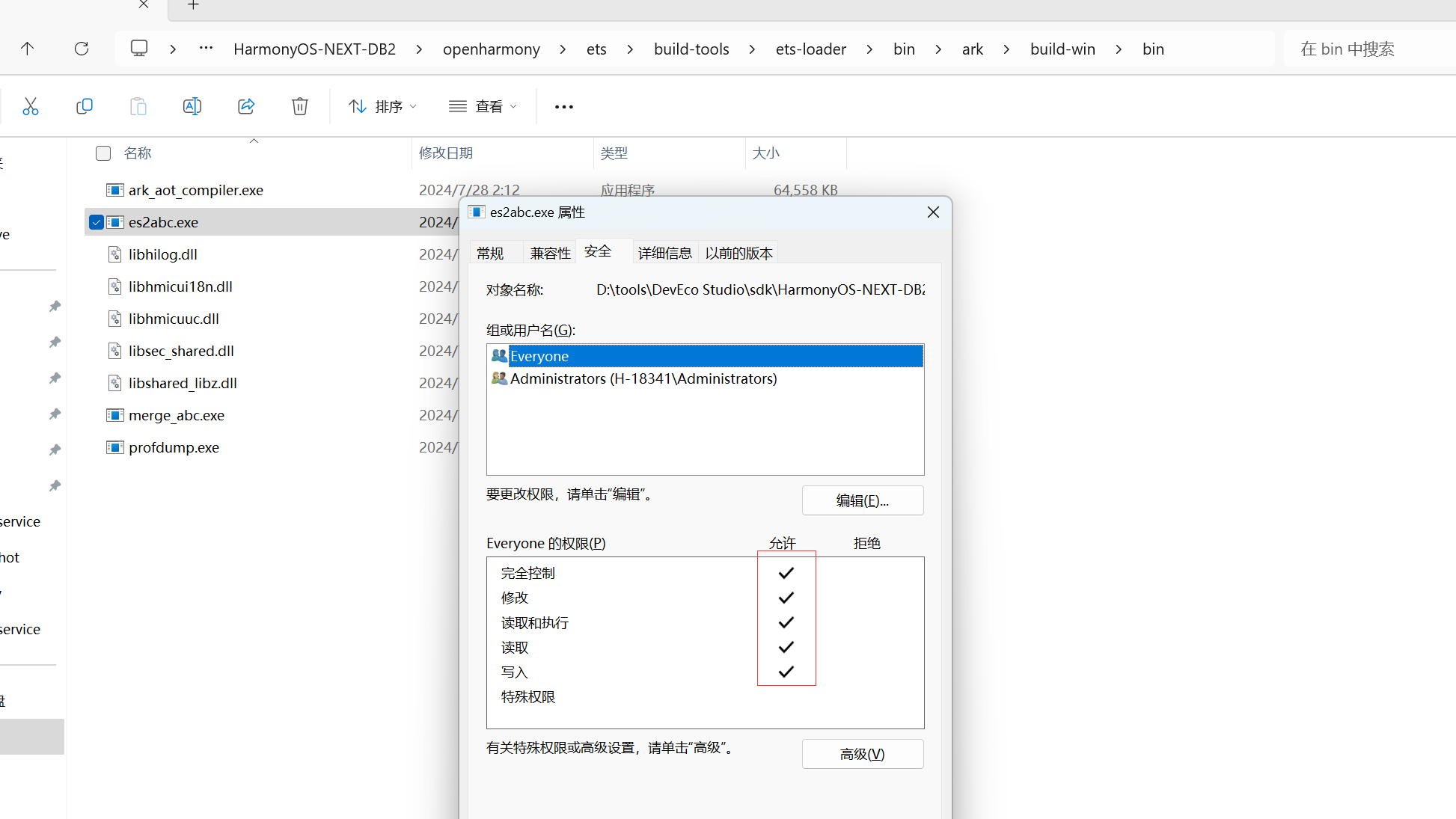Go up one folder level

click(28, 49)
